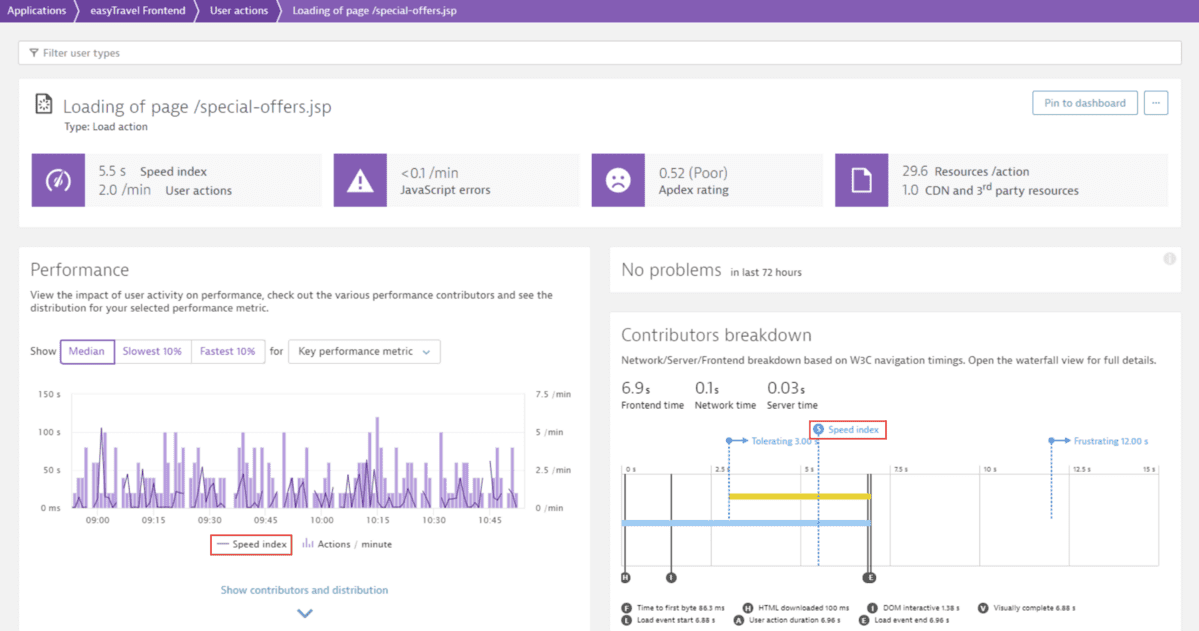Open the Key performance metric dropdown

click(x=364, y=351)
